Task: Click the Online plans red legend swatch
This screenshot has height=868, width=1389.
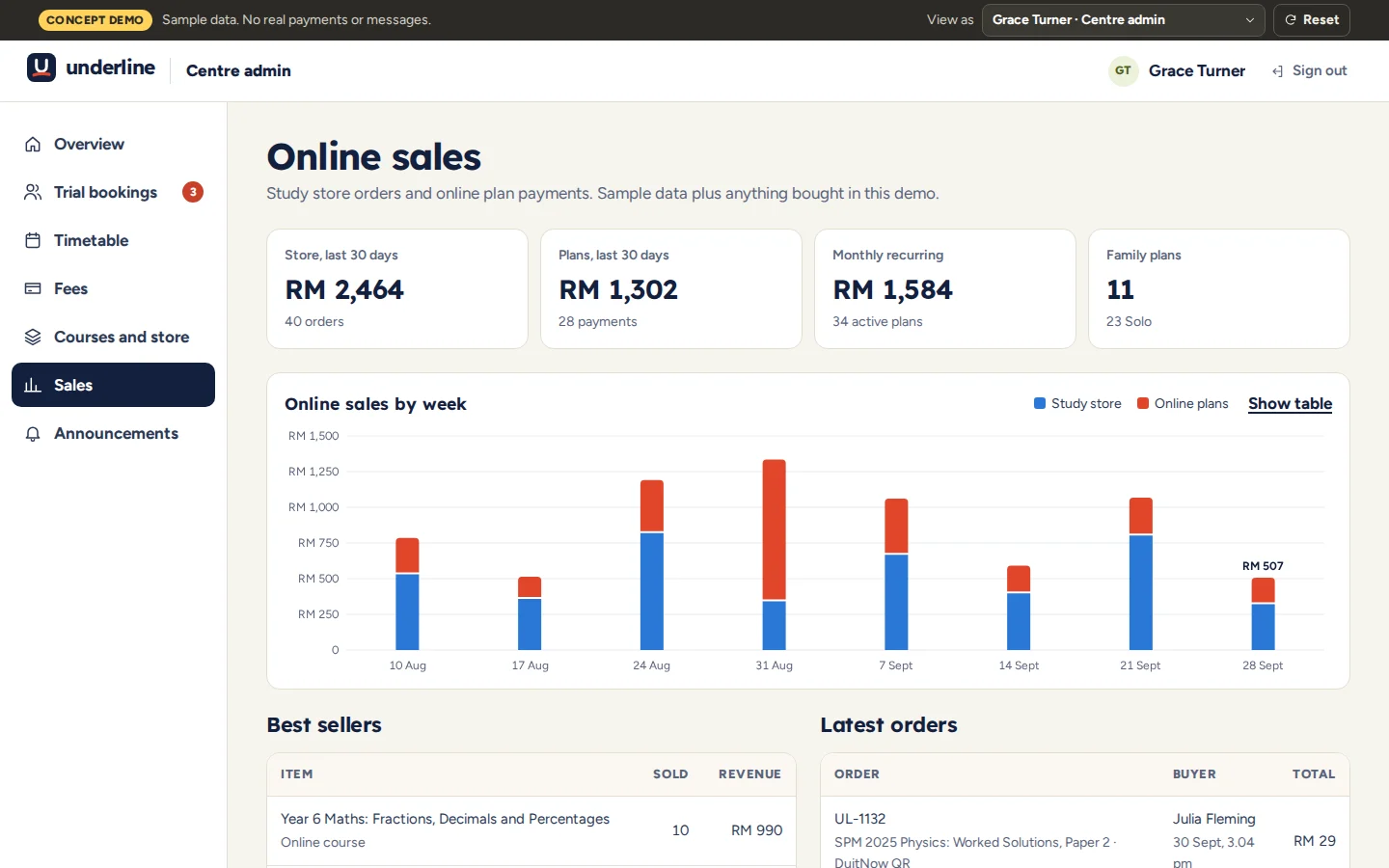Action: [x=1143, y=403]
